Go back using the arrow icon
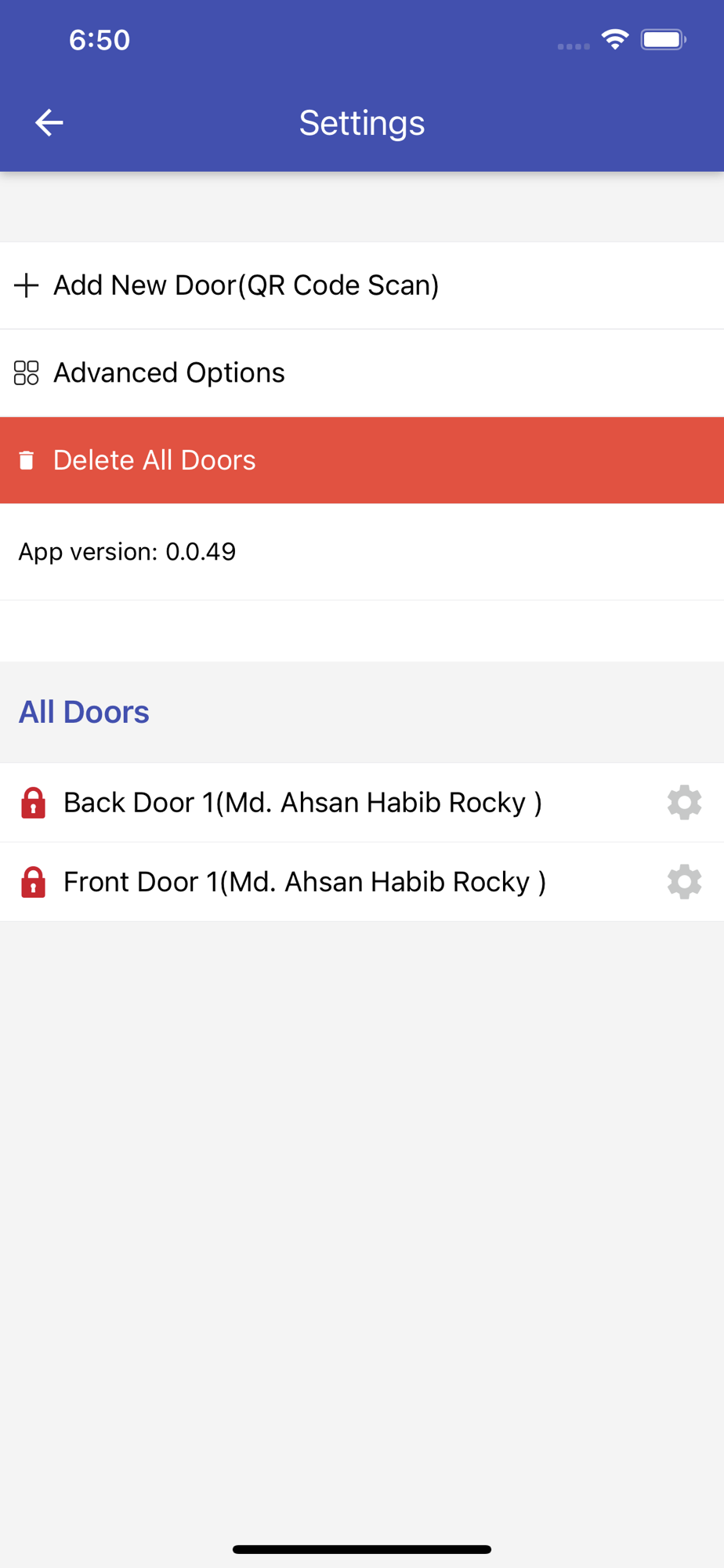The image size is (724, 1568). (49, 122)
